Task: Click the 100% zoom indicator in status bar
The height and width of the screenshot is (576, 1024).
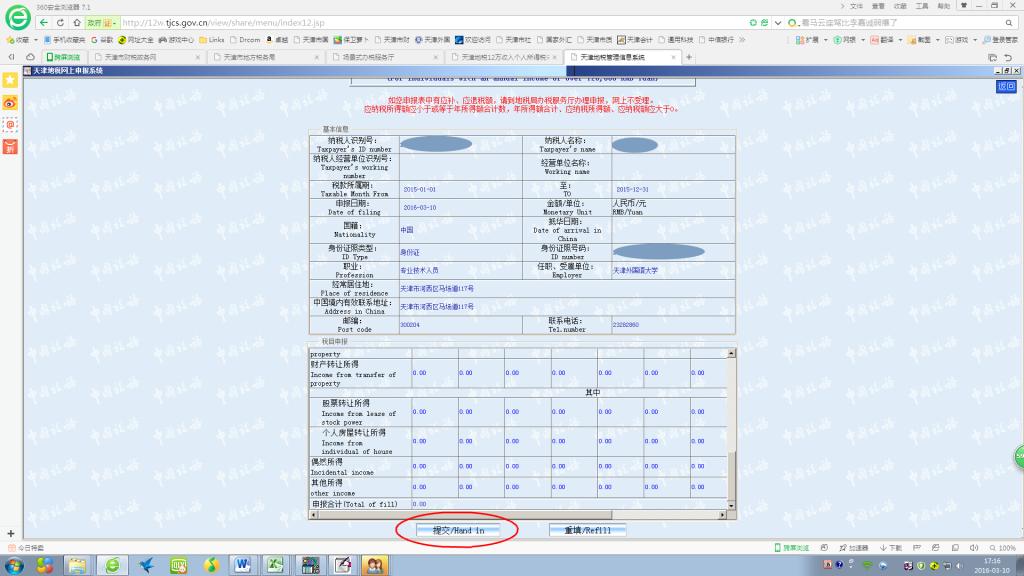Action: point(1003,548)
